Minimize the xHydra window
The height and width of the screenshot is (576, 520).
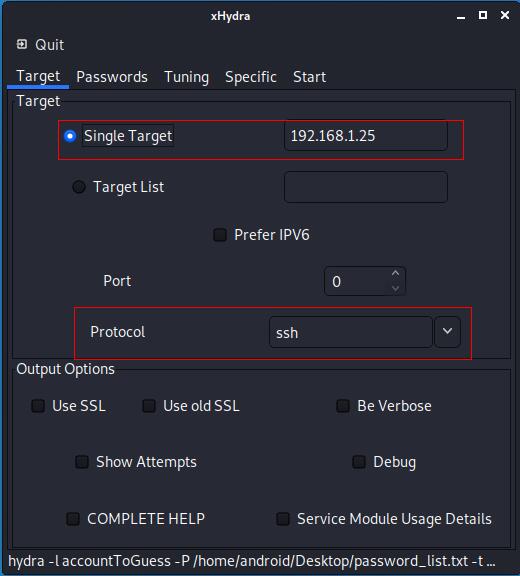(461, 17)
